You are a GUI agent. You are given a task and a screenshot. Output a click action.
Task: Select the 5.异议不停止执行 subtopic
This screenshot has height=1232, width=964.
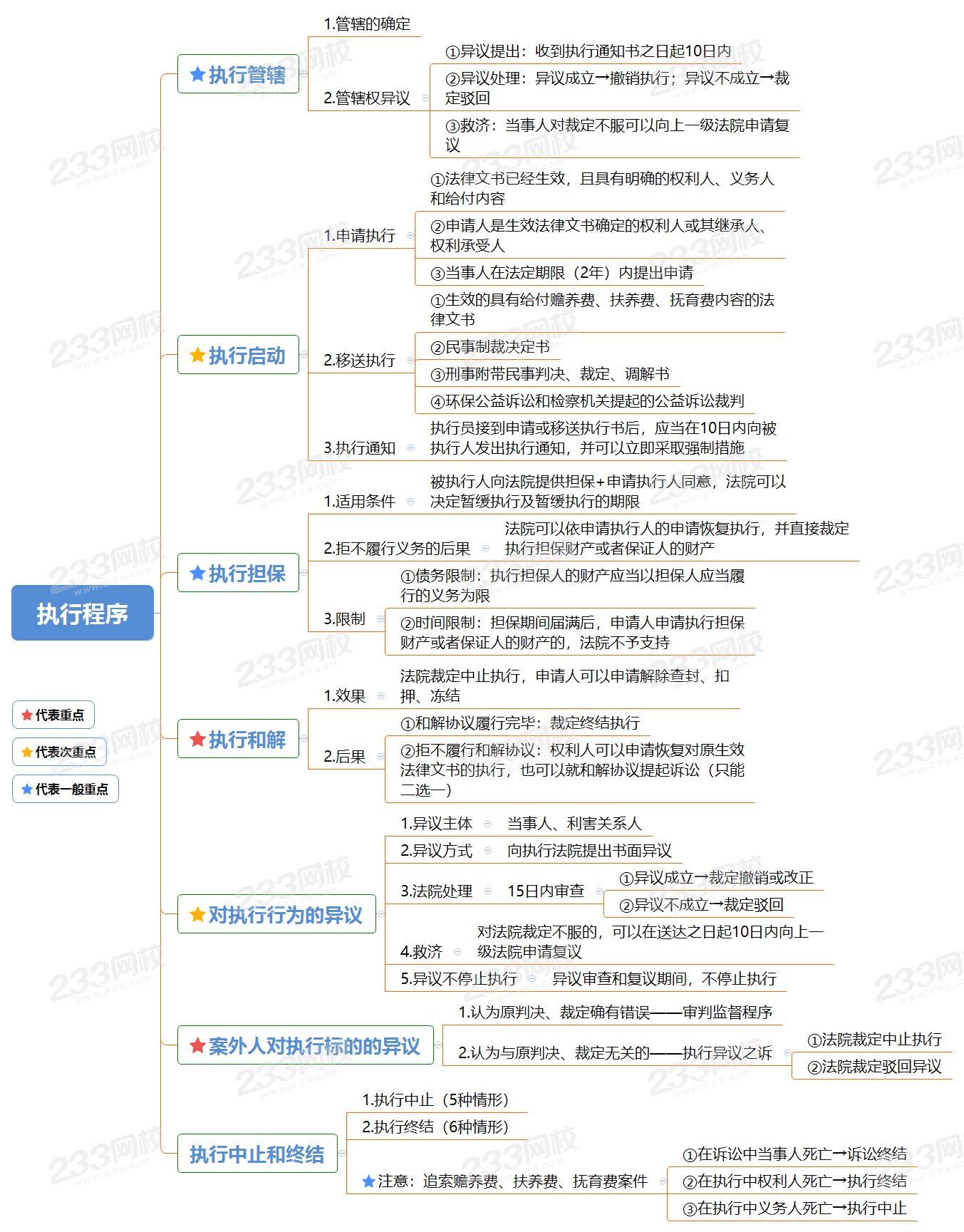(458, 978)
